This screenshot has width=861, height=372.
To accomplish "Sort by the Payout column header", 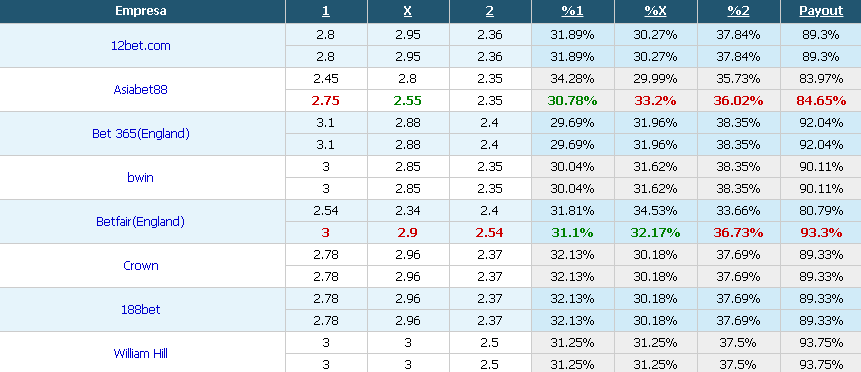I will (x=821, y=11).
